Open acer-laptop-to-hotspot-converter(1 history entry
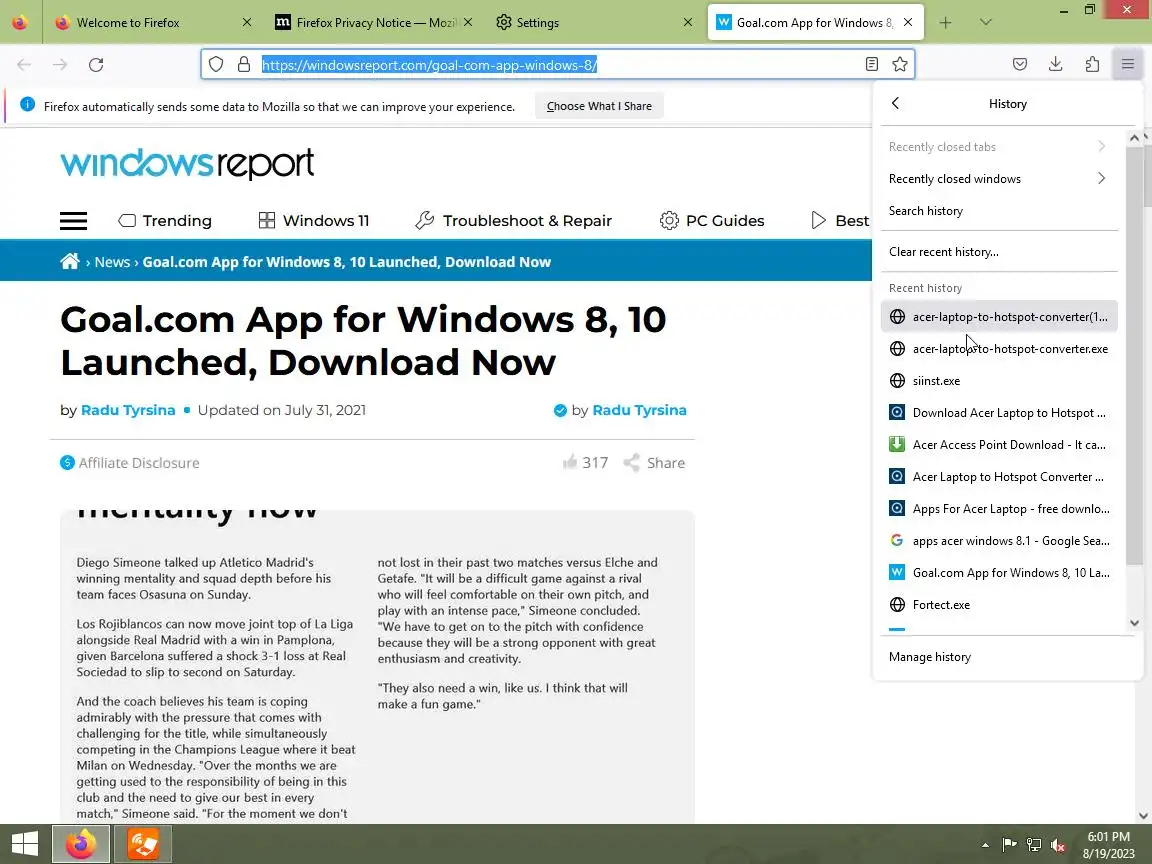 pyautogui.click(x=999, y=317)
